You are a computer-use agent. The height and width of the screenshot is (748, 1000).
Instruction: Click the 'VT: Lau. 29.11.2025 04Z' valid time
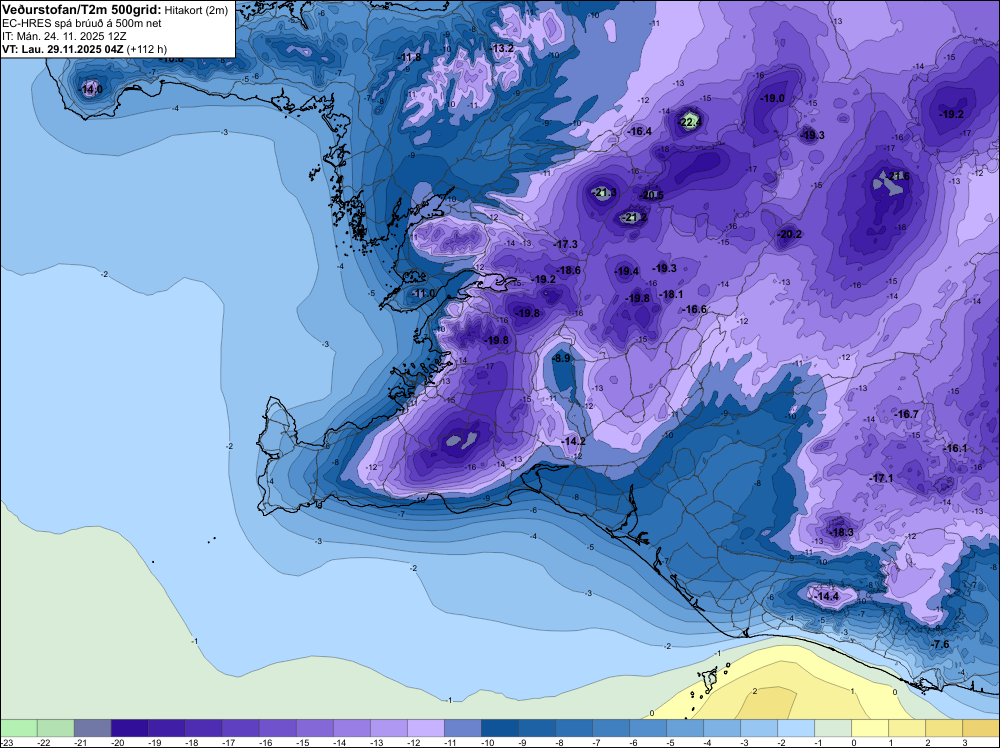pos(63,49)
